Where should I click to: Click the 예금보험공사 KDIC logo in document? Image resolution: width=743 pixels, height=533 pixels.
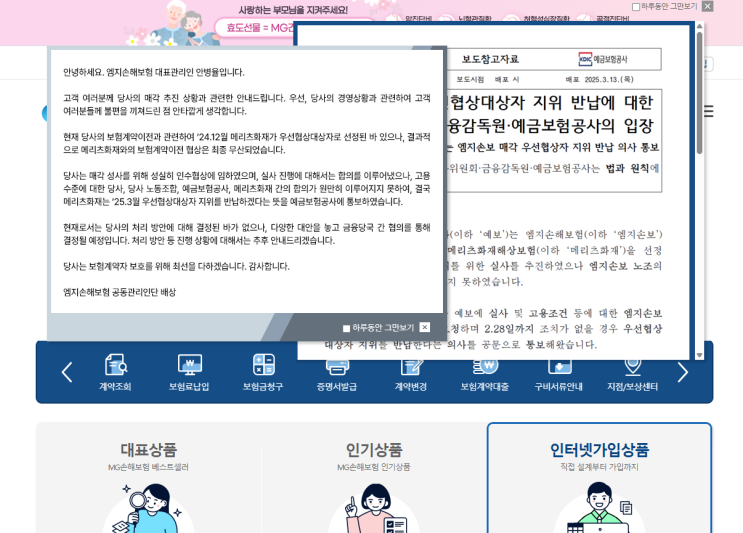(x=603, y=59)
